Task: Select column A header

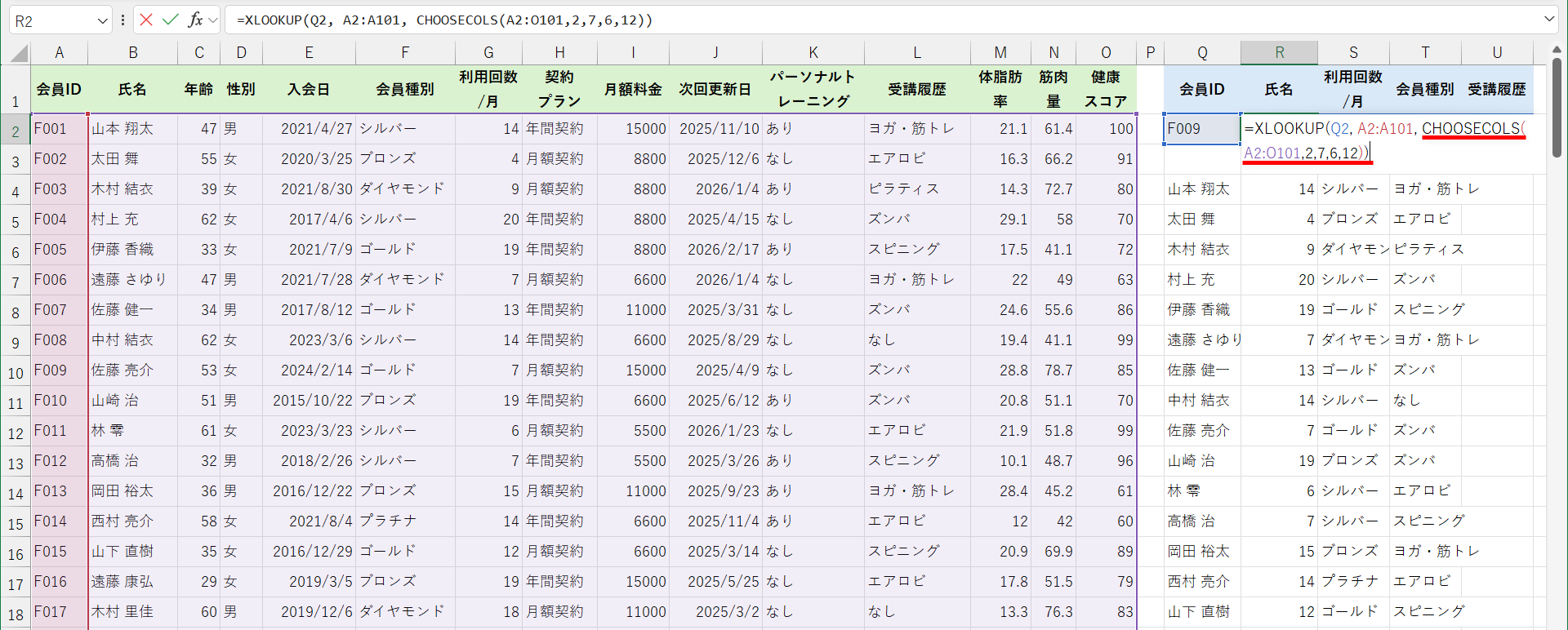Action: pos(59,53)
